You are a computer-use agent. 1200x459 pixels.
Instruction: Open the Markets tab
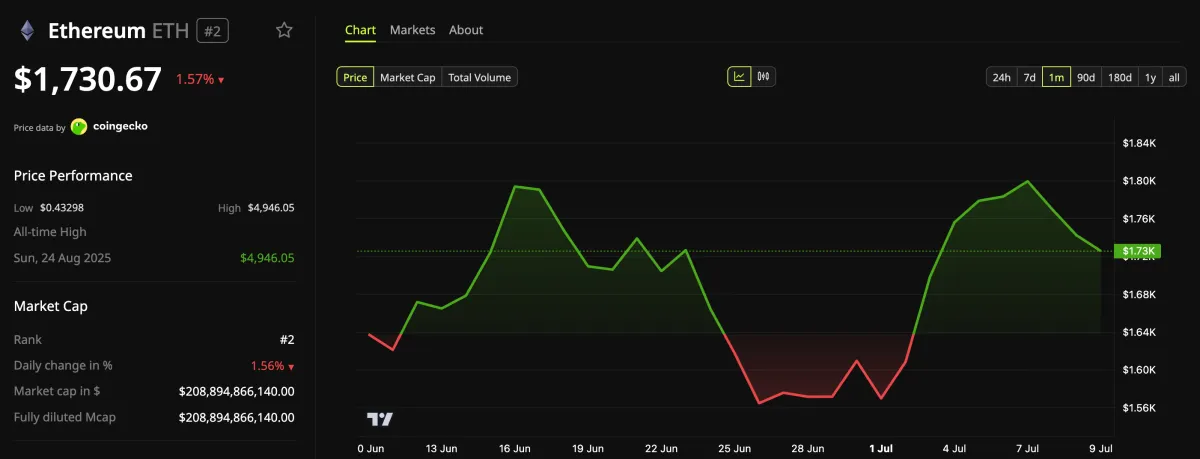click(x=412, y=30)
